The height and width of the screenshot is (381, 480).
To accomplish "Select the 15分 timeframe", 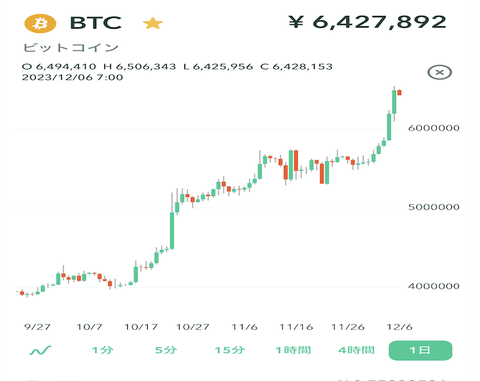I will point(230,350).
